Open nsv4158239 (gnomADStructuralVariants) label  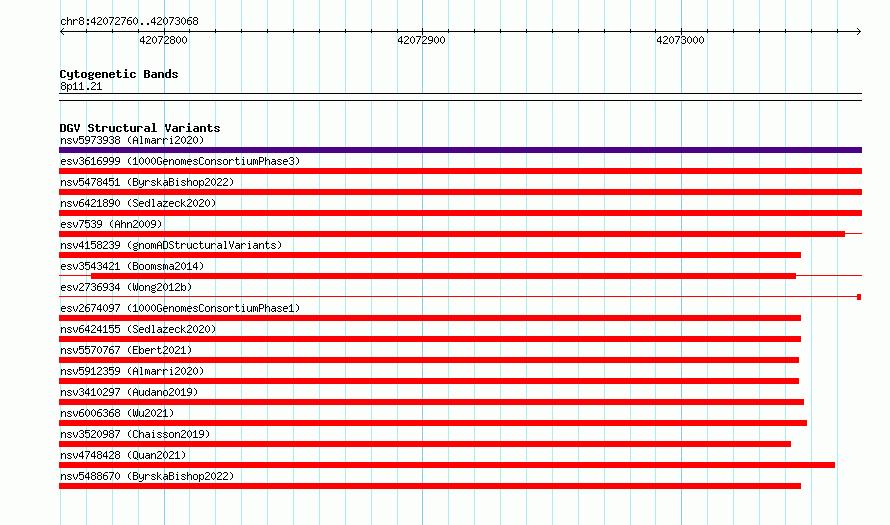coord(171,245)
